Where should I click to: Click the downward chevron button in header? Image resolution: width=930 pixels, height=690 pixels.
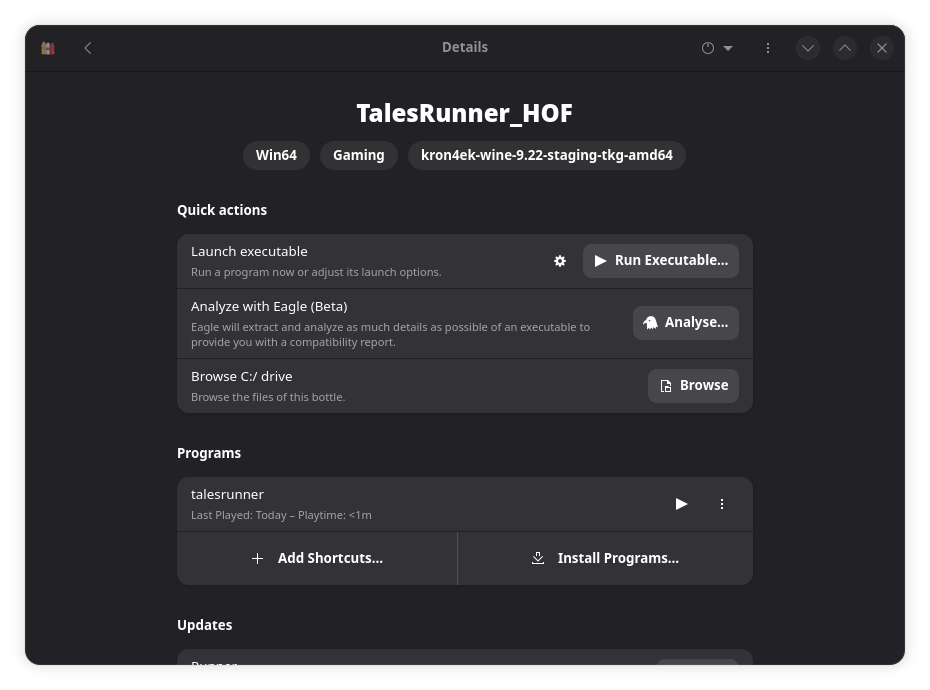[x=808, y=48]
